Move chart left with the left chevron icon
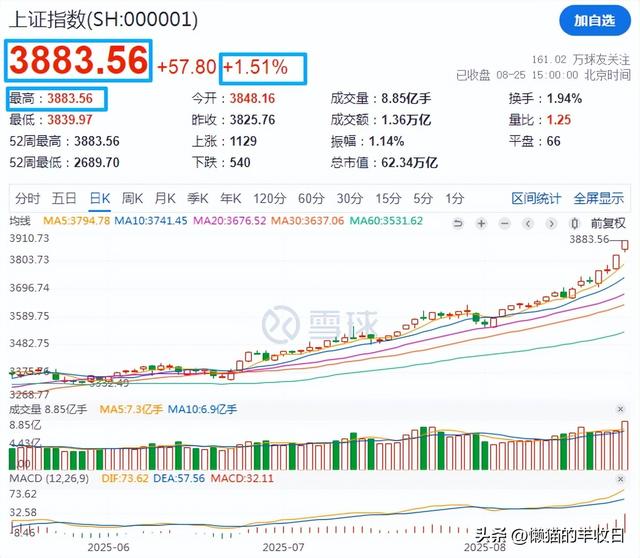Viewport: 640px width, 558px height. click(528, 224)
